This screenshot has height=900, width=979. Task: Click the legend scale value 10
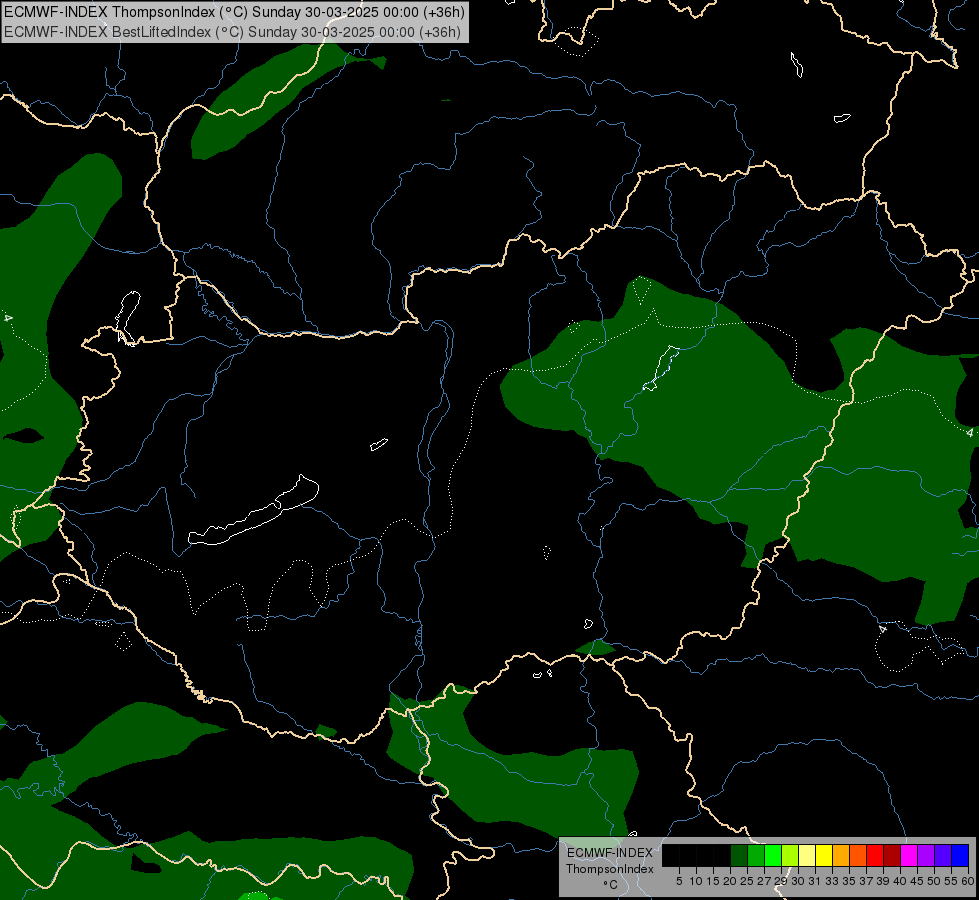(x=696, y=881)
